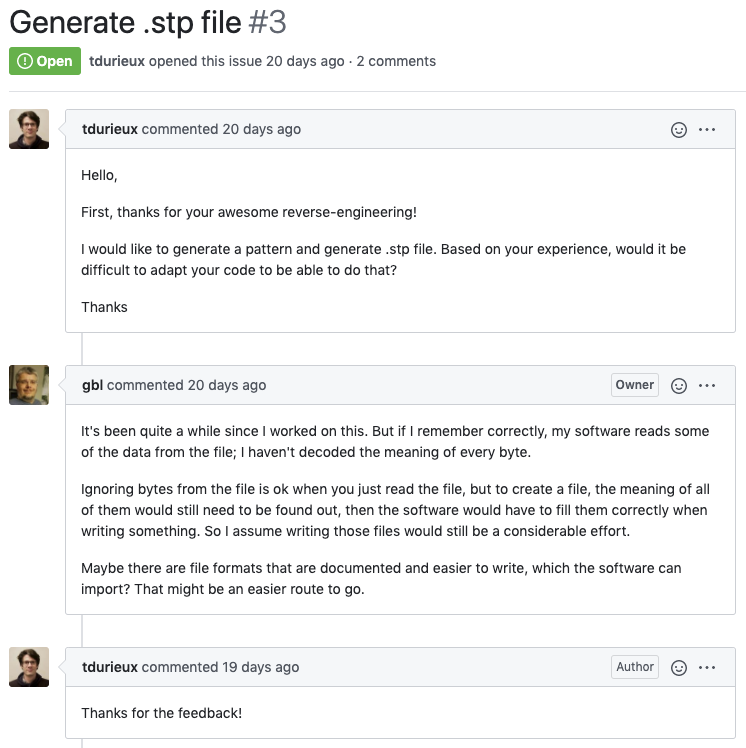
Task: Open gbl's profile picture
Action: [x=29, y=385]
